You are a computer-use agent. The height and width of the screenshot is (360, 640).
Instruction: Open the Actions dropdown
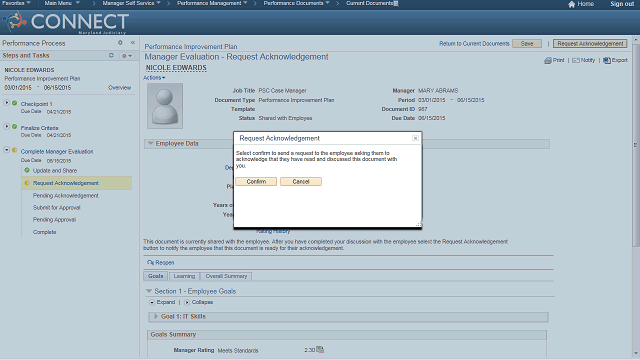tap(154, 78)
